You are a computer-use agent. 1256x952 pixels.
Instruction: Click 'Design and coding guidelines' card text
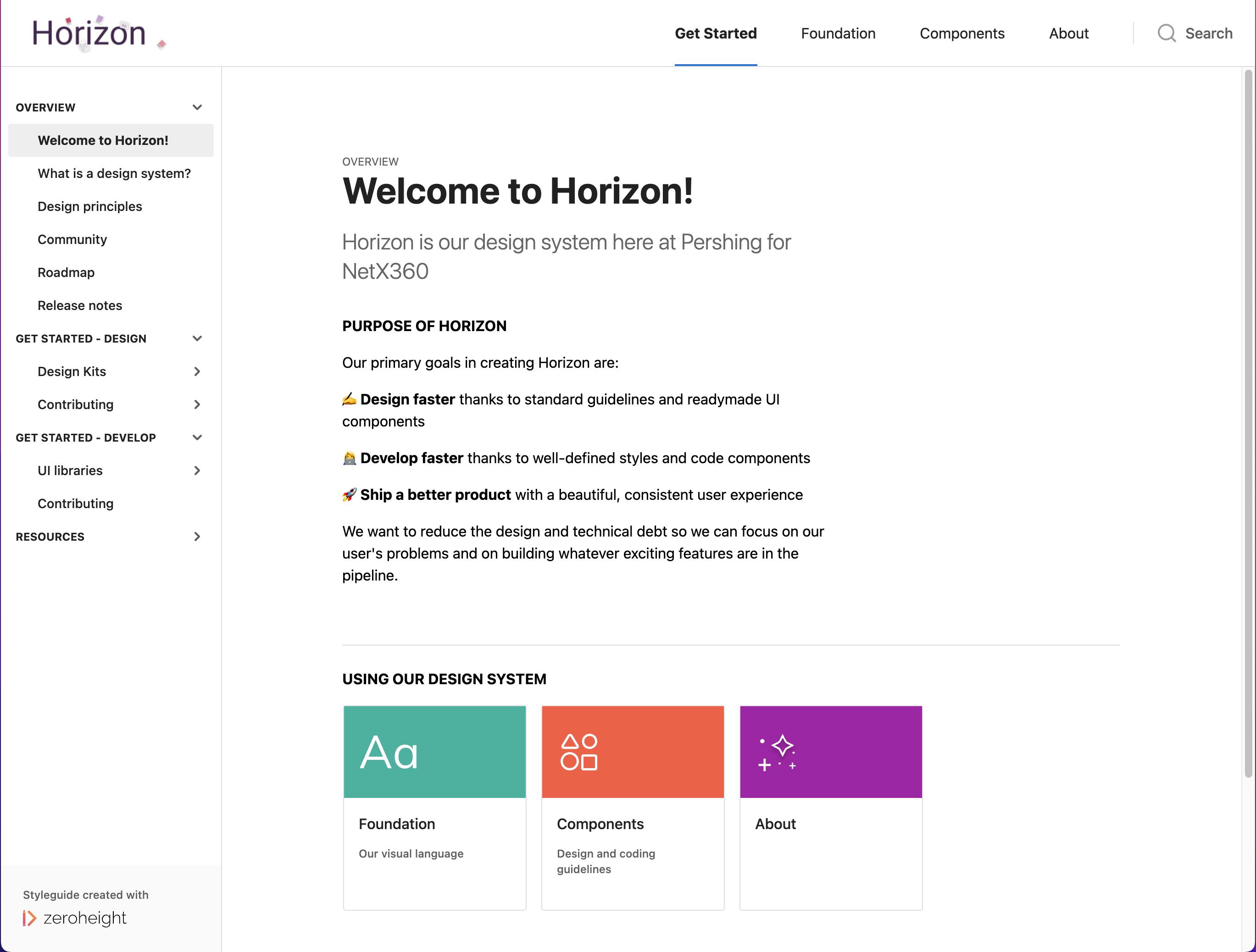[605, 861]
